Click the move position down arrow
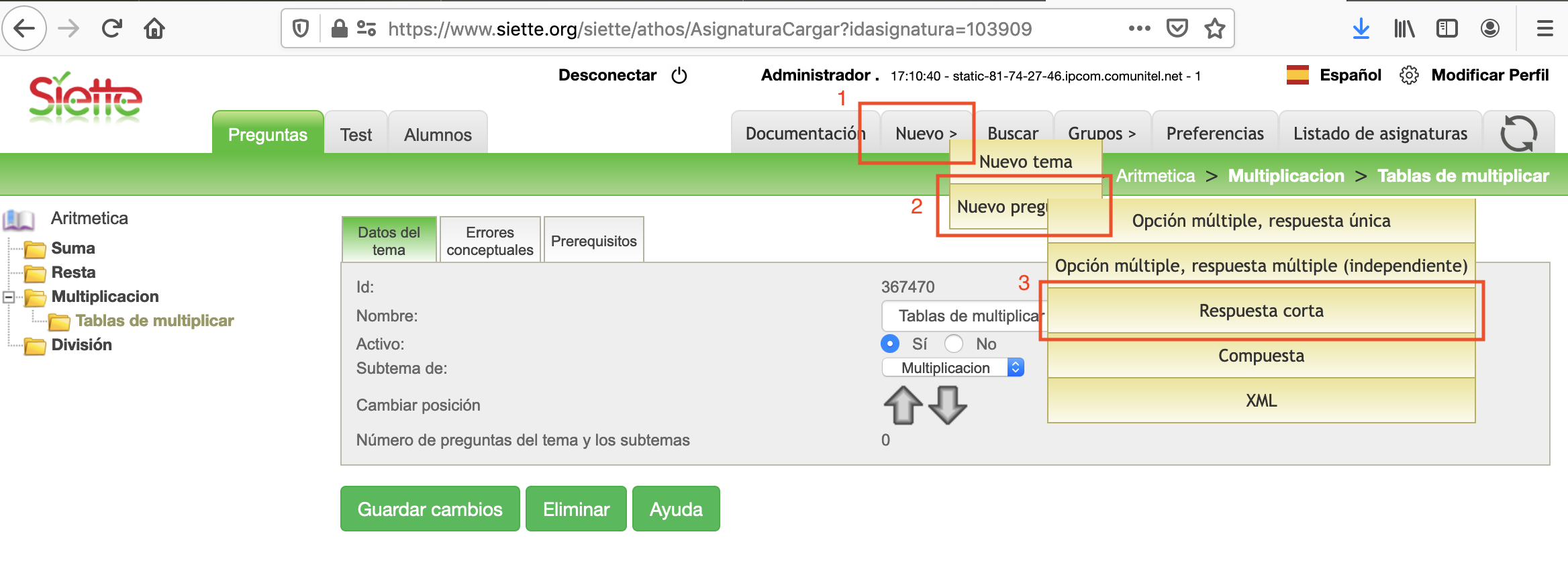 [947, 405]
